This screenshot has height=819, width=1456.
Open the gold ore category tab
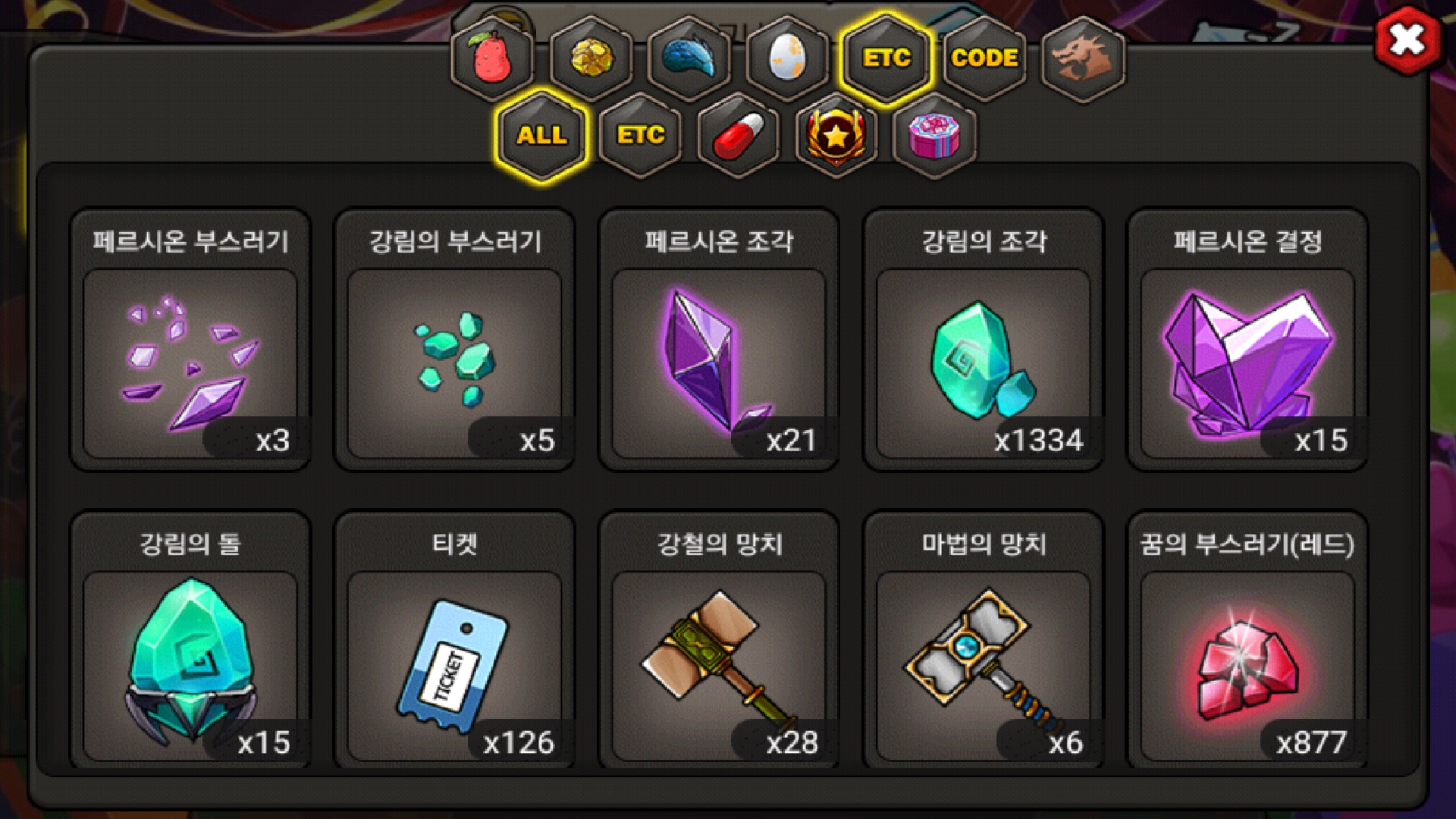point(591,58)
